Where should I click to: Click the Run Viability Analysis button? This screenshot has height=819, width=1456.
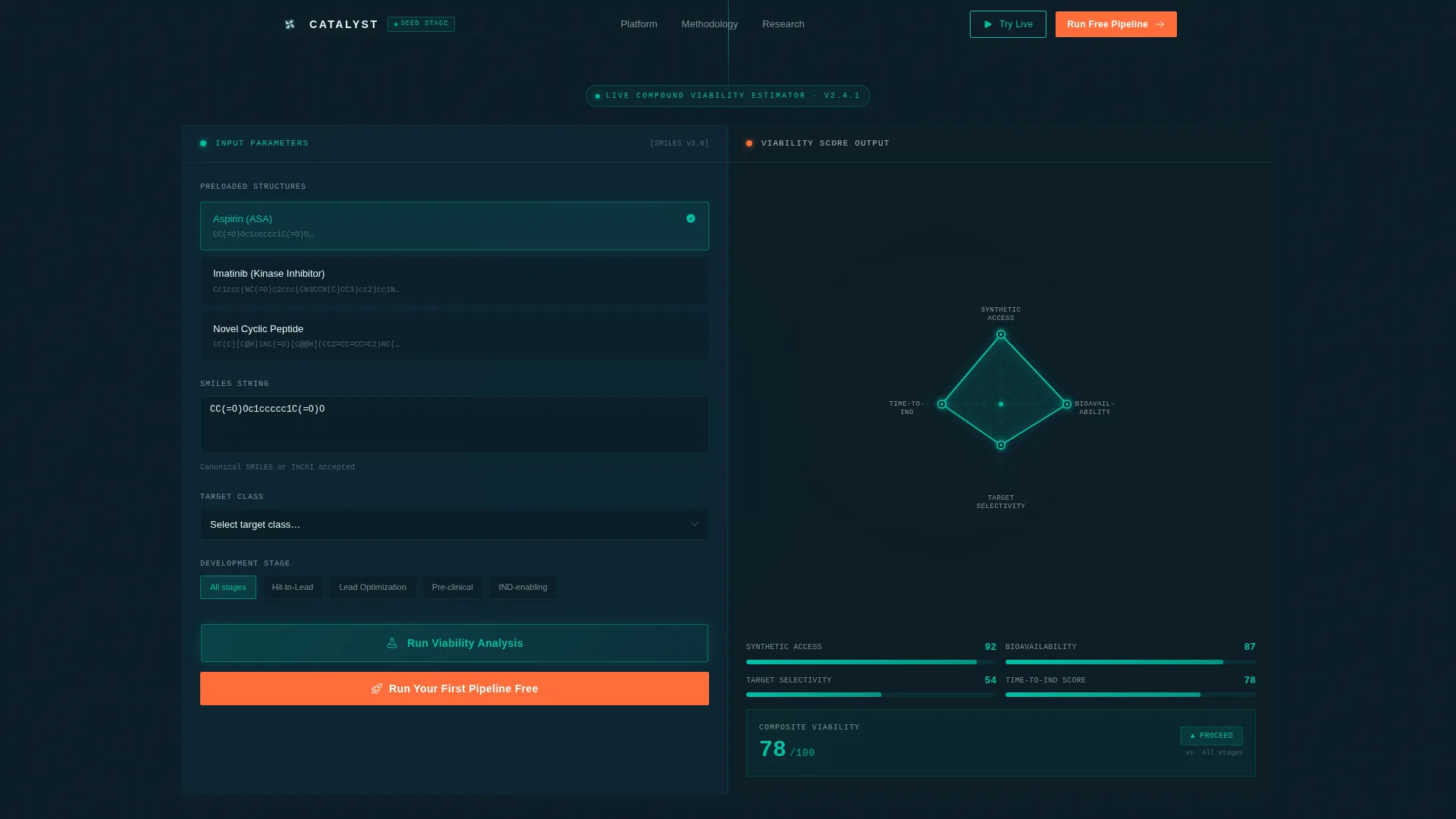tap(454, 643)
